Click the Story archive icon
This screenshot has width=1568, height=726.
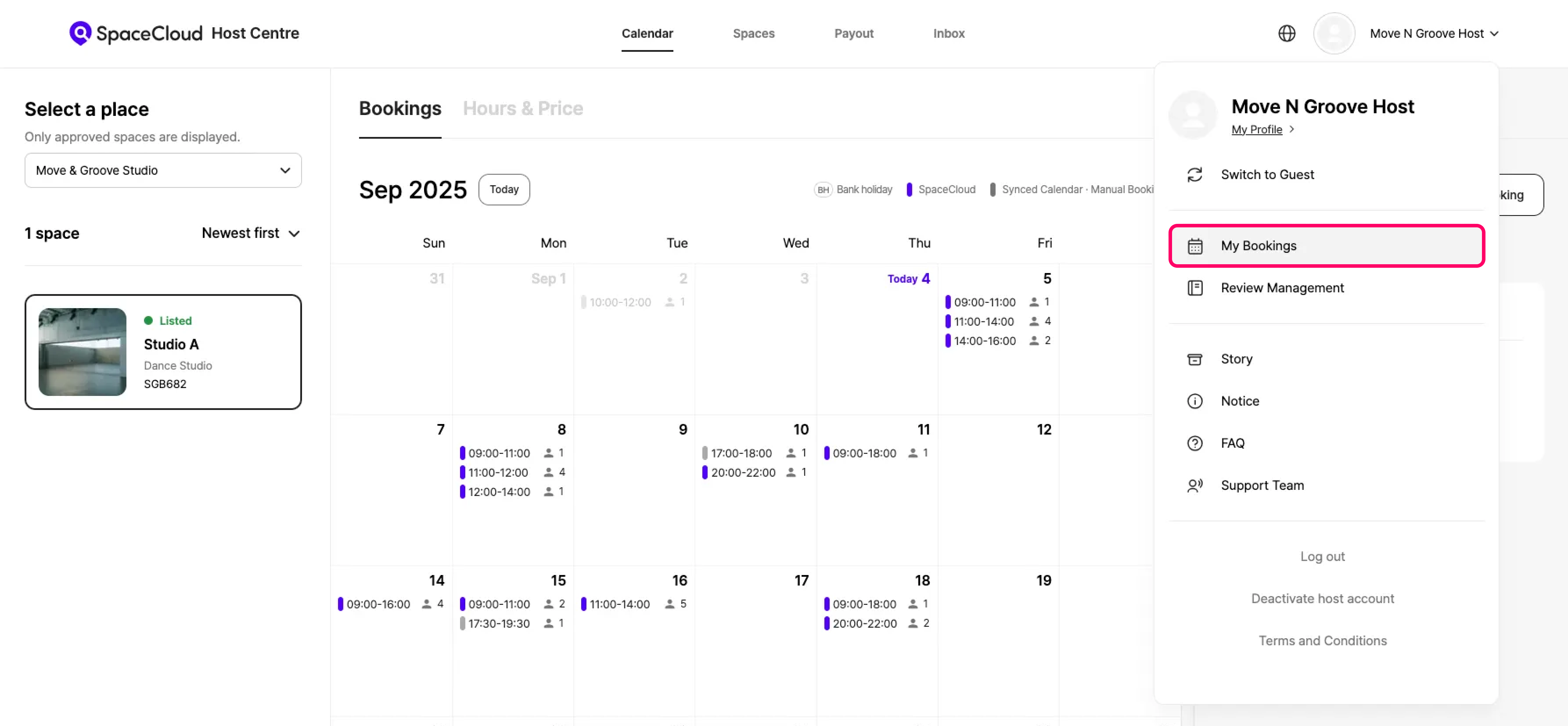1194,359
